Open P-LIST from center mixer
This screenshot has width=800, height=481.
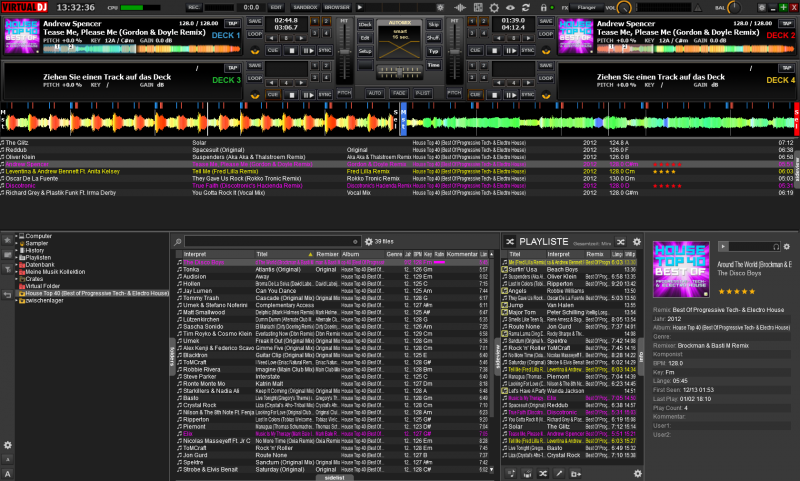(x=423, y=93)
